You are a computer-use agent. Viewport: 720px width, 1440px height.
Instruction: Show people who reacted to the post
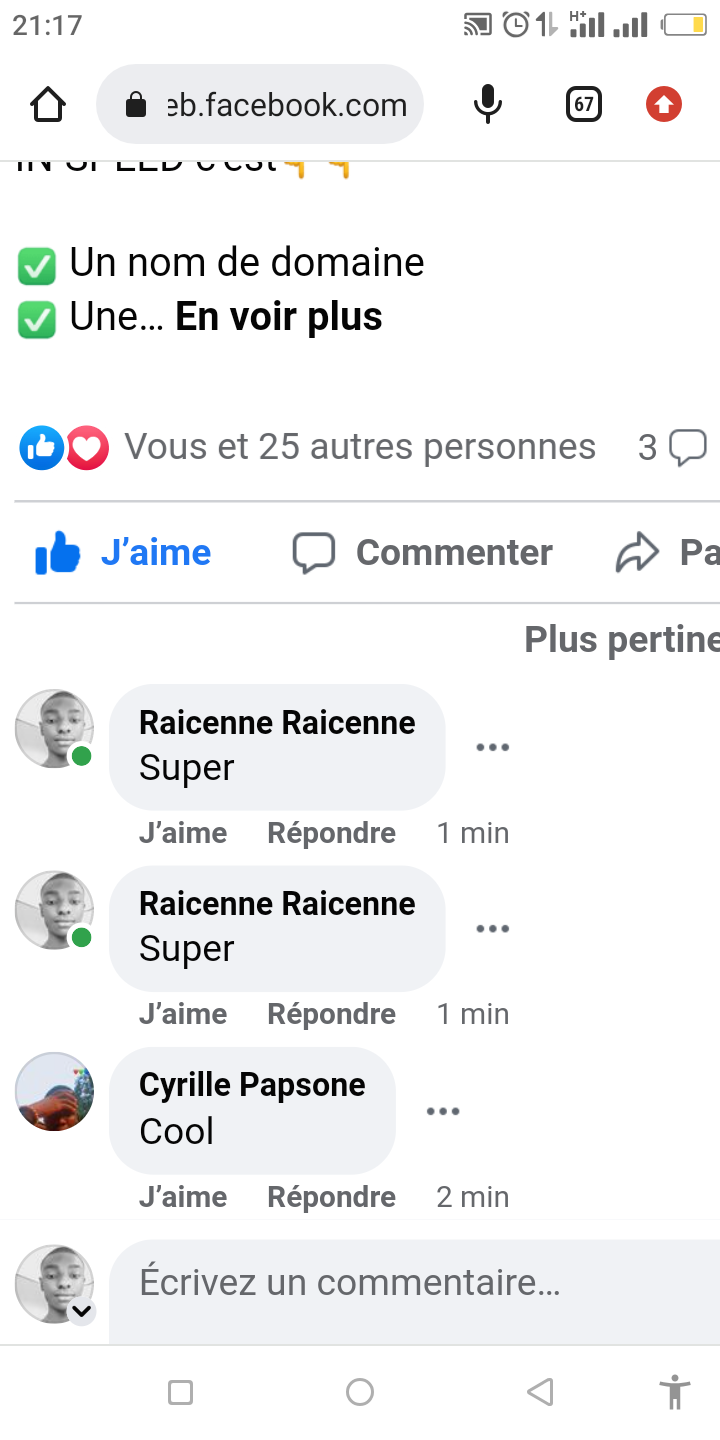pos(359,447)
